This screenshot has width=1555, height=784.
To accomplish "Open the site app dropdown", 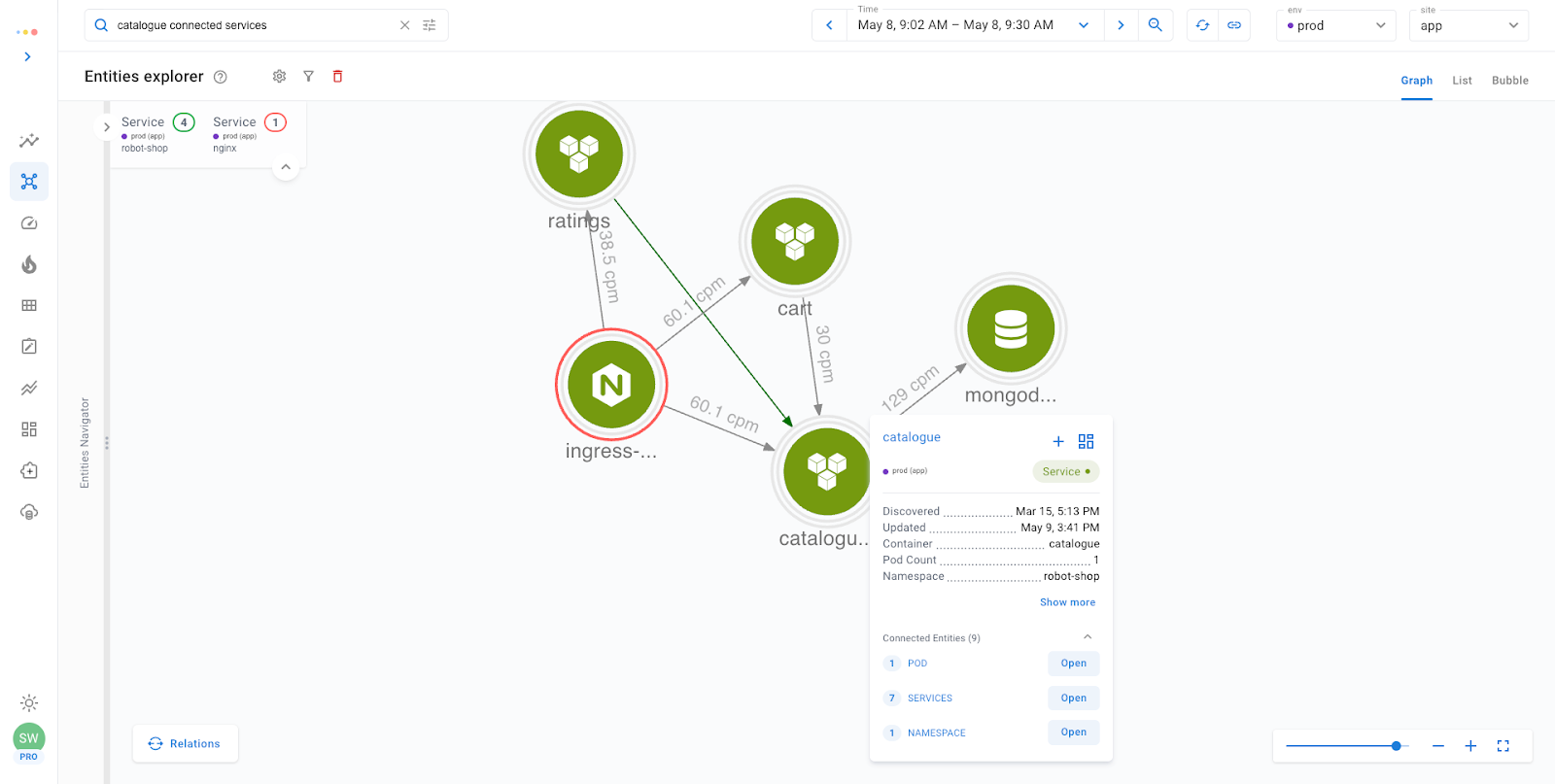I will pos(1468,25).
